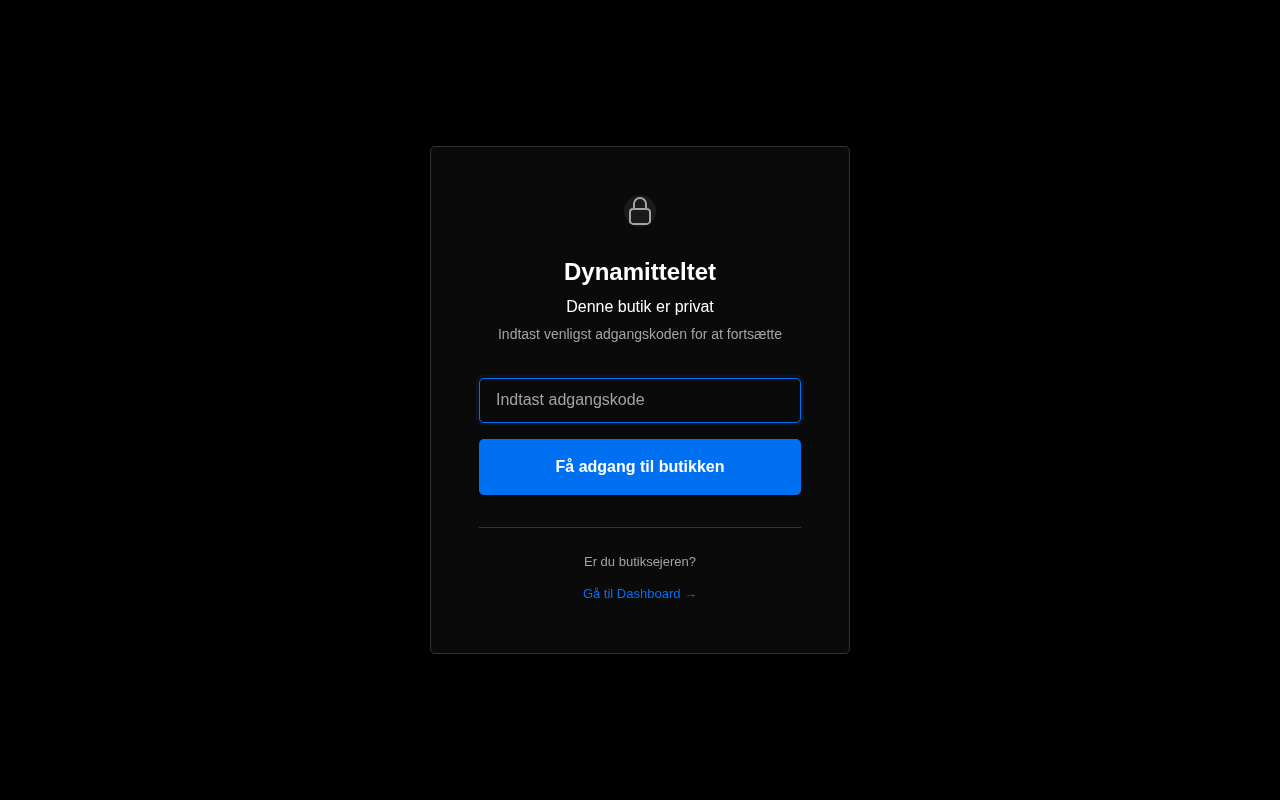Click the Få adgang til butikken button
Image resolution: width=1280 pixels, height=800 pixels.
click(640, 467)
